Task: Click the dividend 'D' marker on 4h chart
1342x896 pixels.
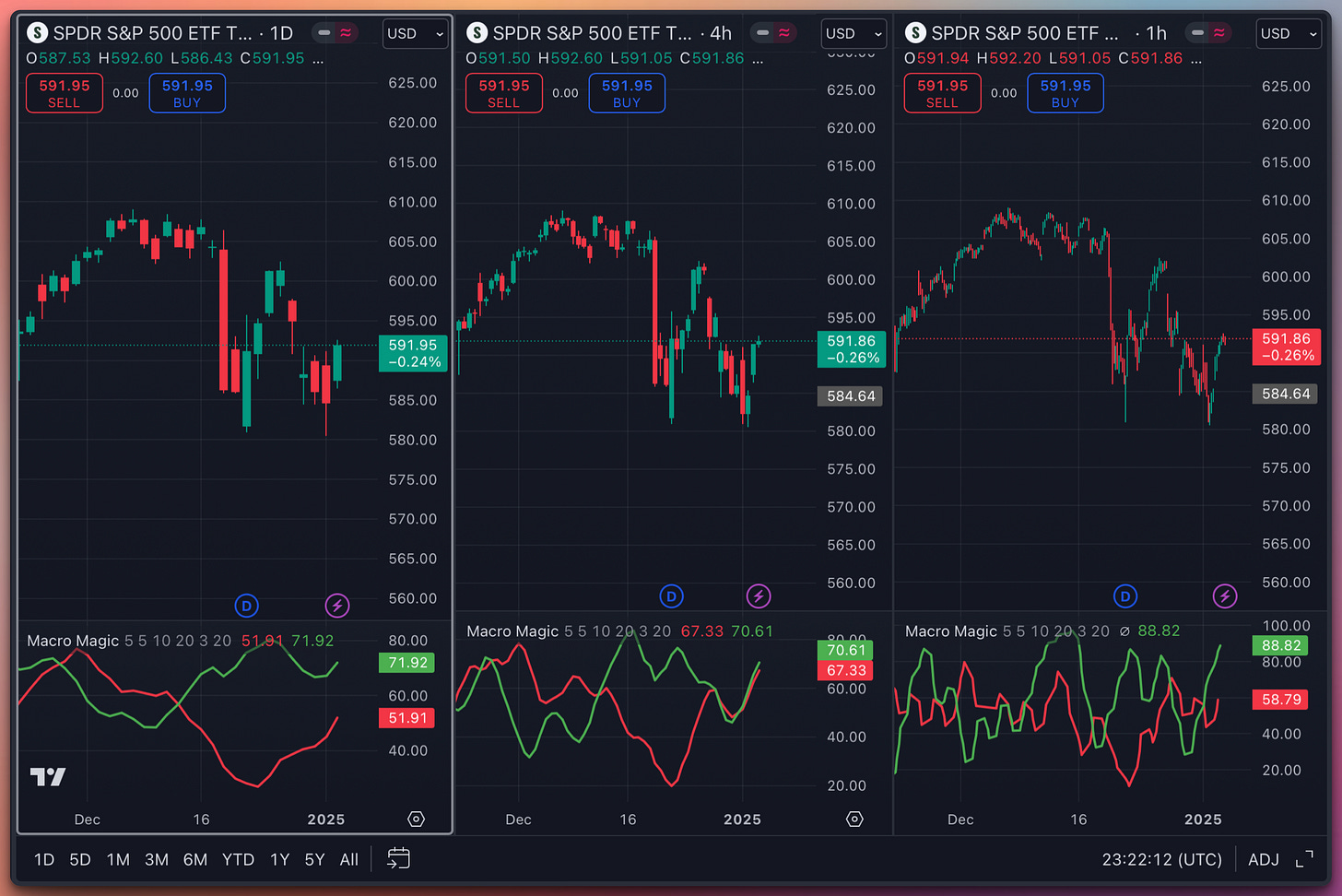Action: (x=671, y=596)
